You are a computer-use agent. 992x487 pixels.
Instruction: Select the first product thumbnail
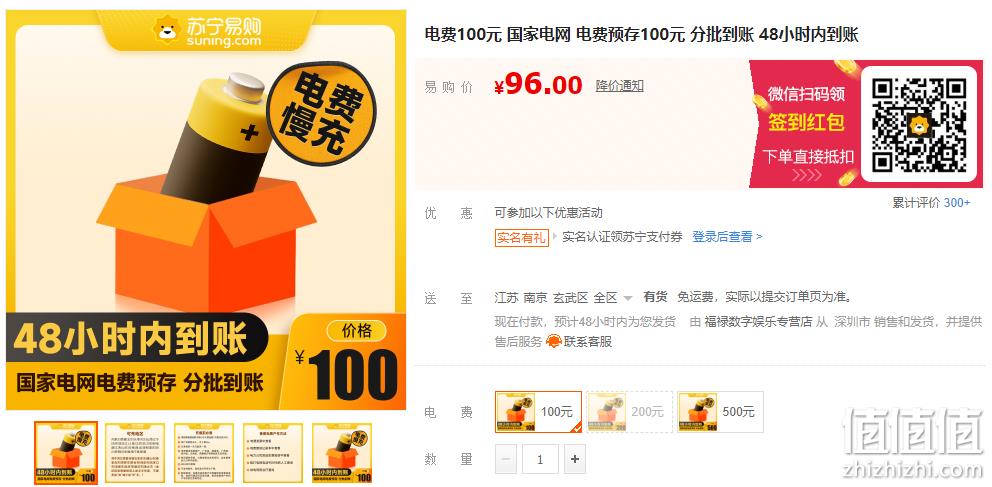[66, 453]
